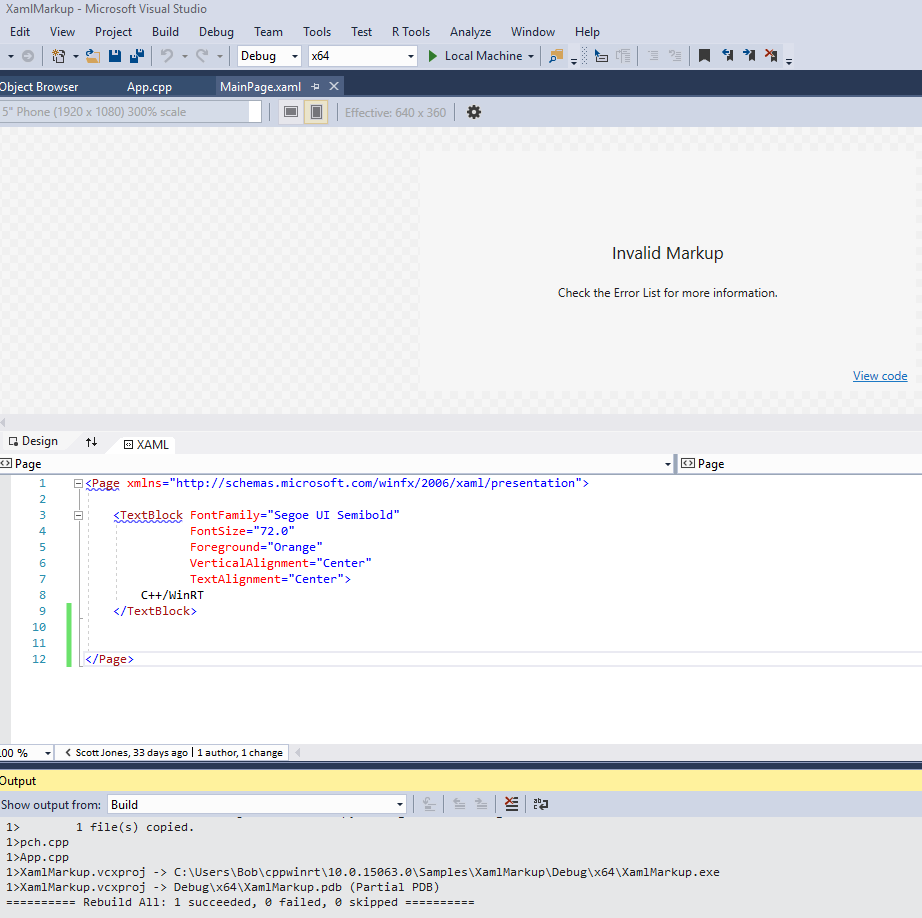Clear all output with the Clear All icon
Viewport: 922px width, 918px height.
[x=511, y=804]
